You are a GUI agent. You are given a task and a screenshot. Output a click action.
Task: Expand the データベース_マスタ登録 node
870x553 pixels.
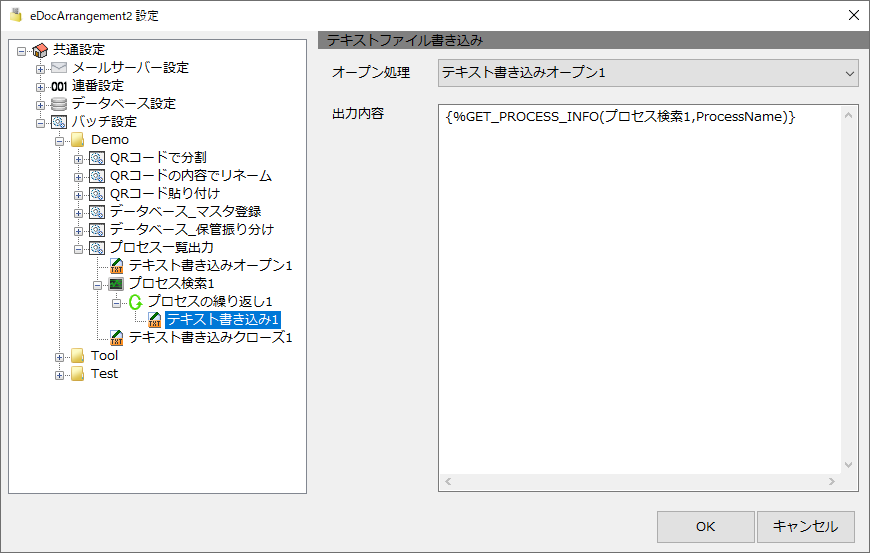[x=78, y=213]
